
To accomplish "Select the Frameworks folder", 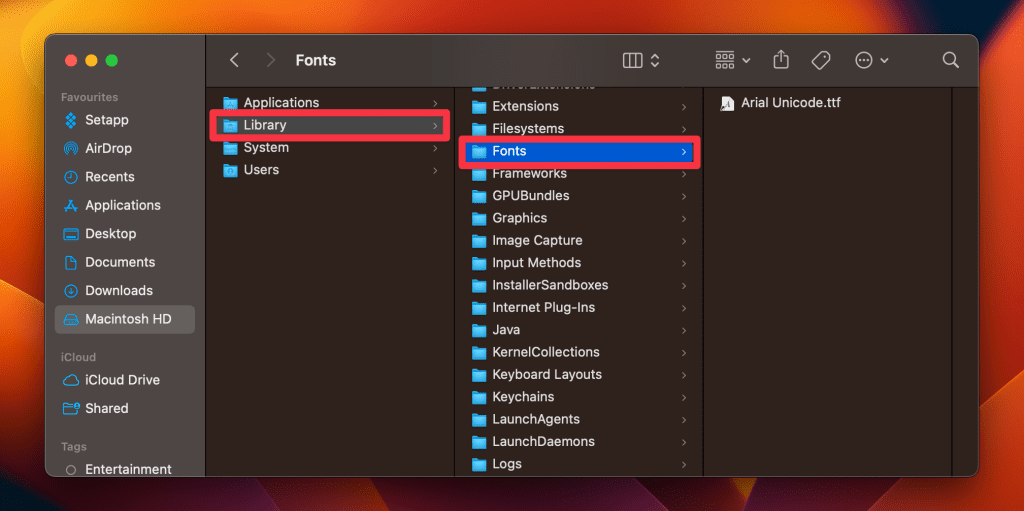I will pyautogui.click(x=529, y=173).
